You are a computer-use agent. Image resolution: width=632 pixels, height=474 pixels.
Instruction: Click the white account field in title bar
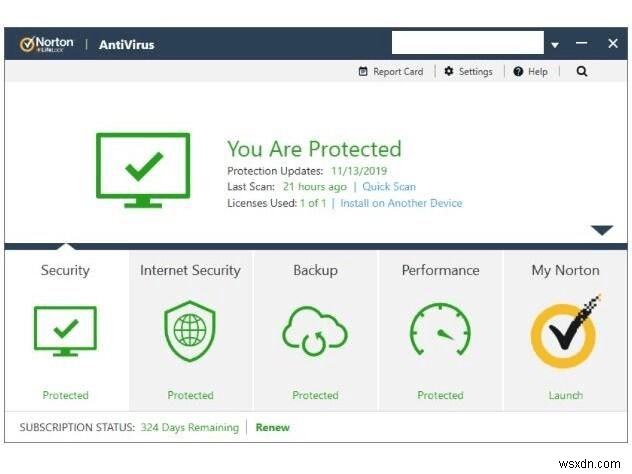(466, 43)
